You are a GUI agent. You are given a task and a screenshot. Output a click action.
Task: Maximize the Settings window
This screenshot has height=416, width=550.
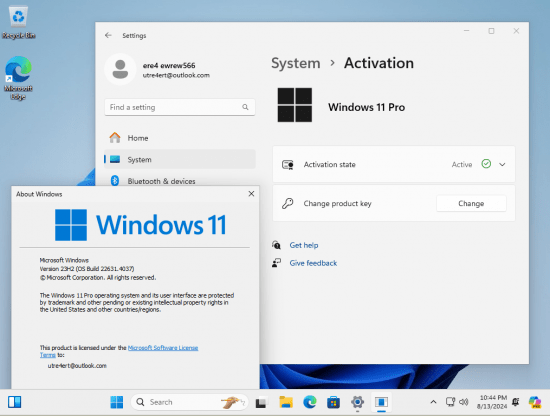tap(491, 31)
